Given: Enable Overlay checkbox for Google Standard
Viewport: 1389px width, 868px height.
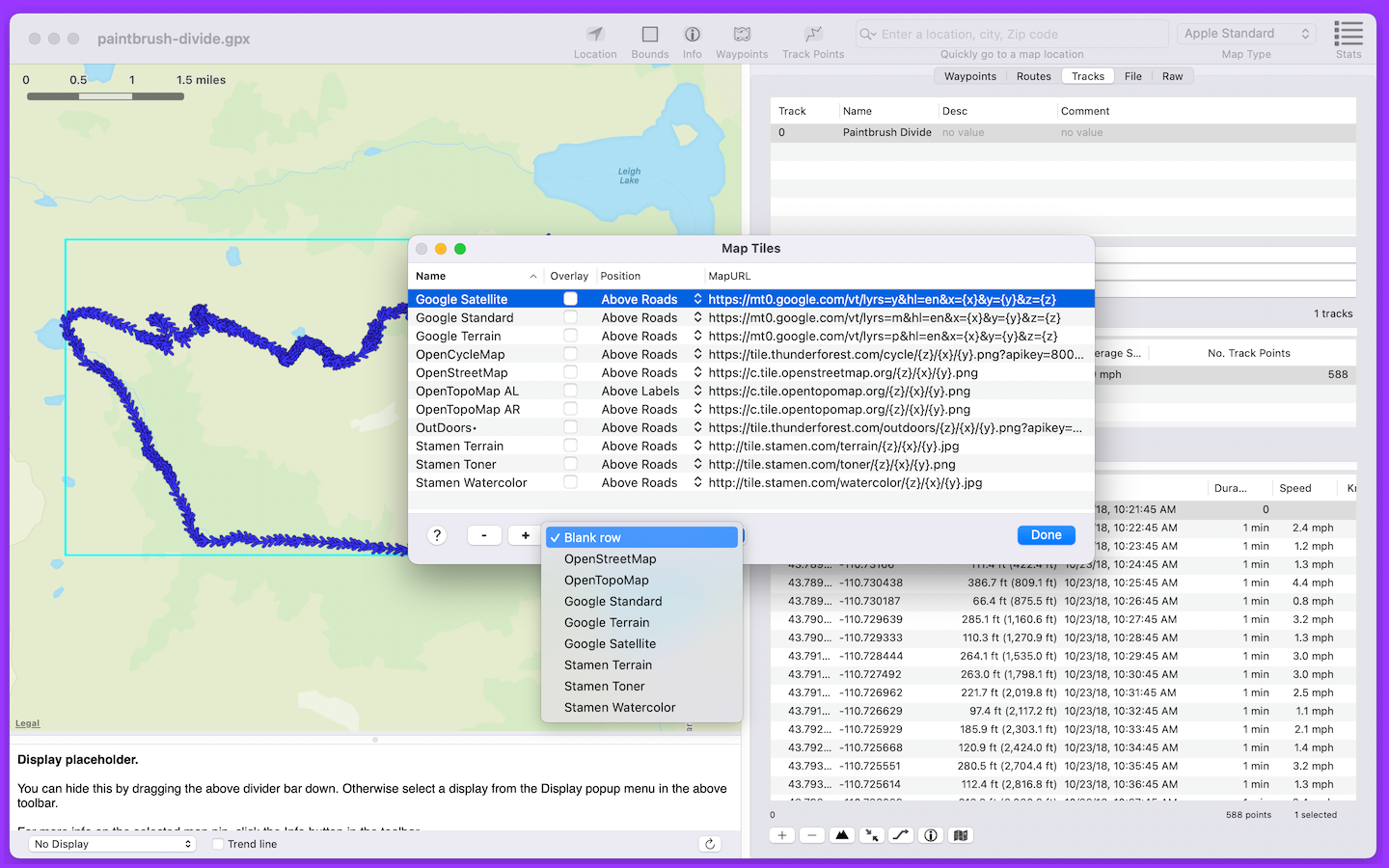Looking at the screenshot, I should pos(571,317).
